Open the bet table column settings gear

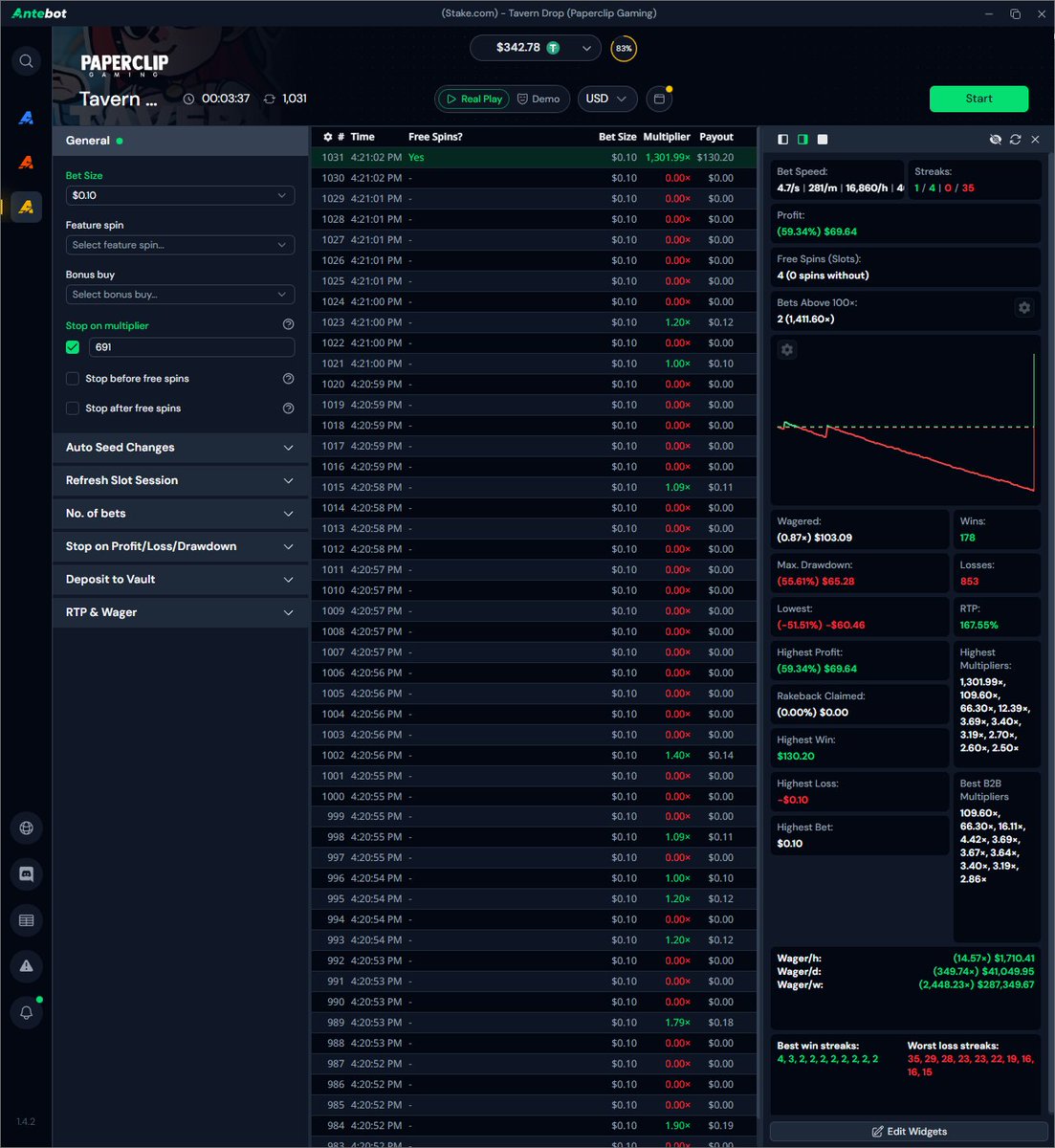327,137
